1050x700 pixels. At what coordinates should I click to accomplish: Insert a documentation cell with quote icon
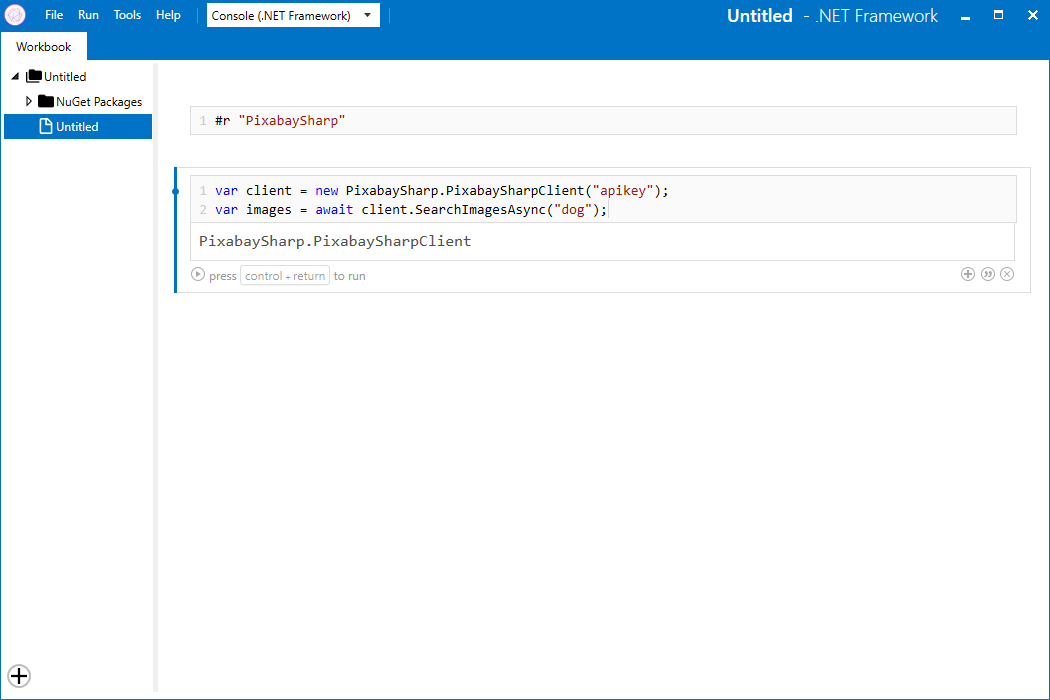click(x=987, y=274)
